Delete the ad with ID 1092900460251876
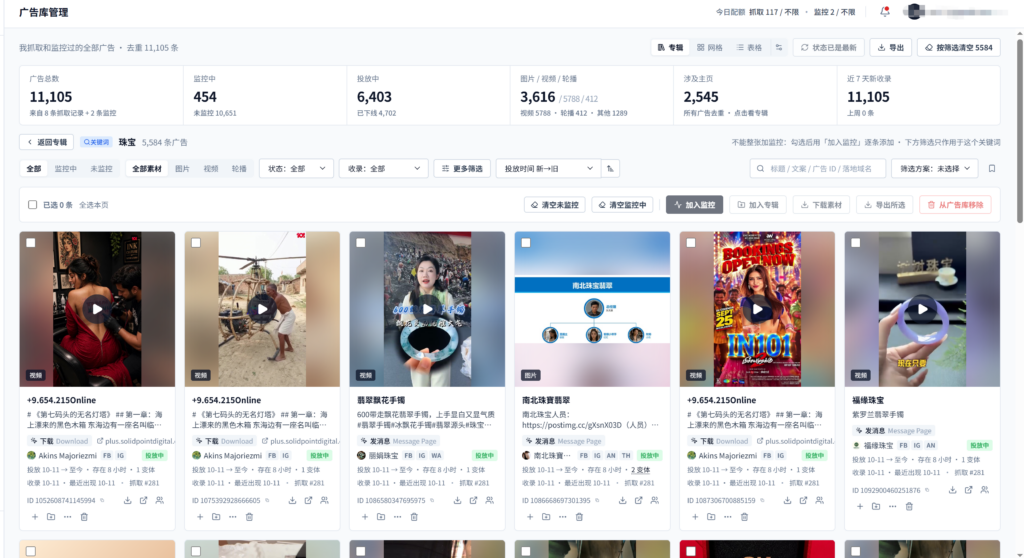This screenshot has width=1024, height=558. 909,506
